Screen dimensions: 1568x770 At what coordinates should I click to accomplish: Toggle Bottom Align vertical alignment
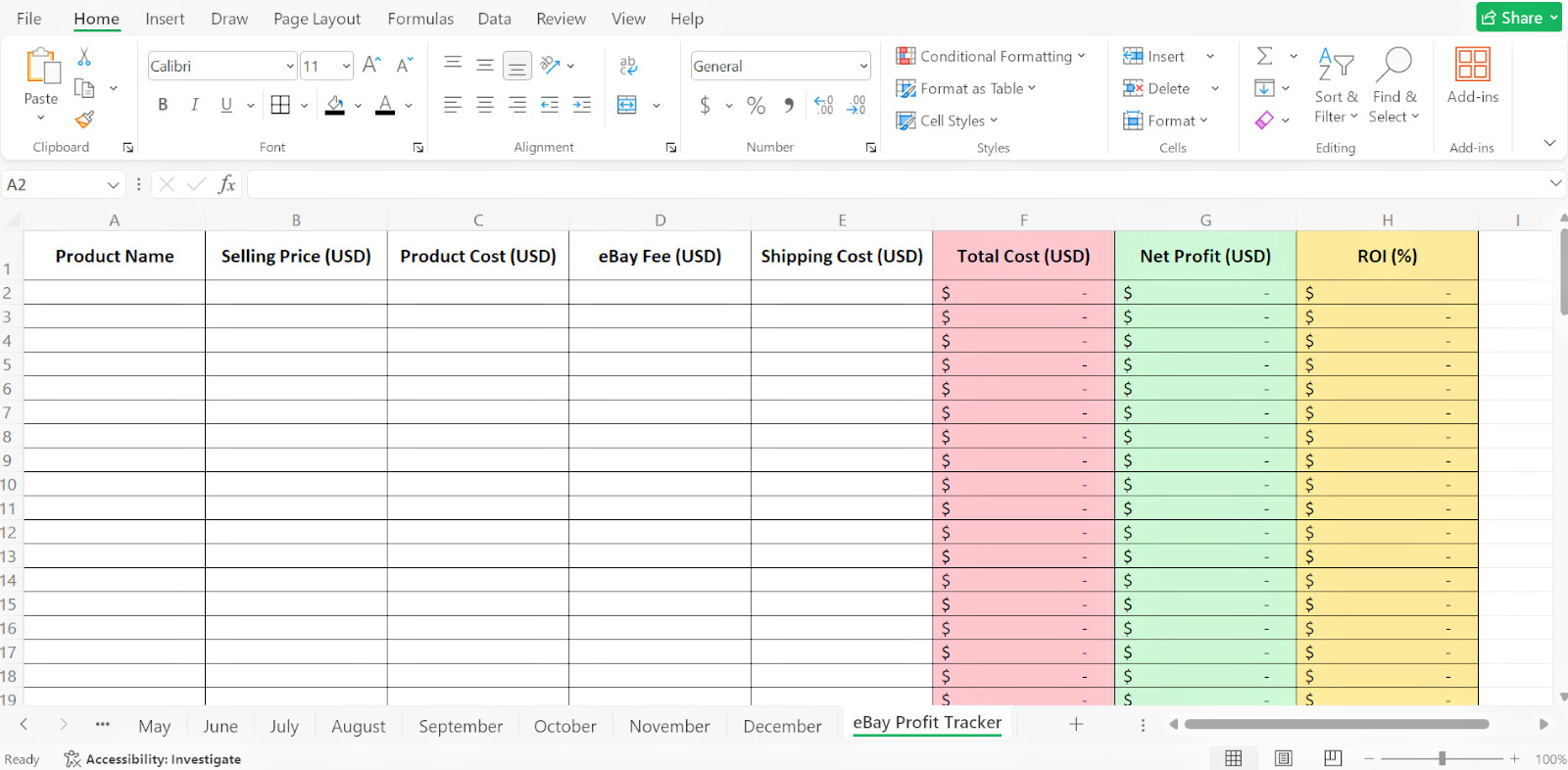click(x=517, y=66)
